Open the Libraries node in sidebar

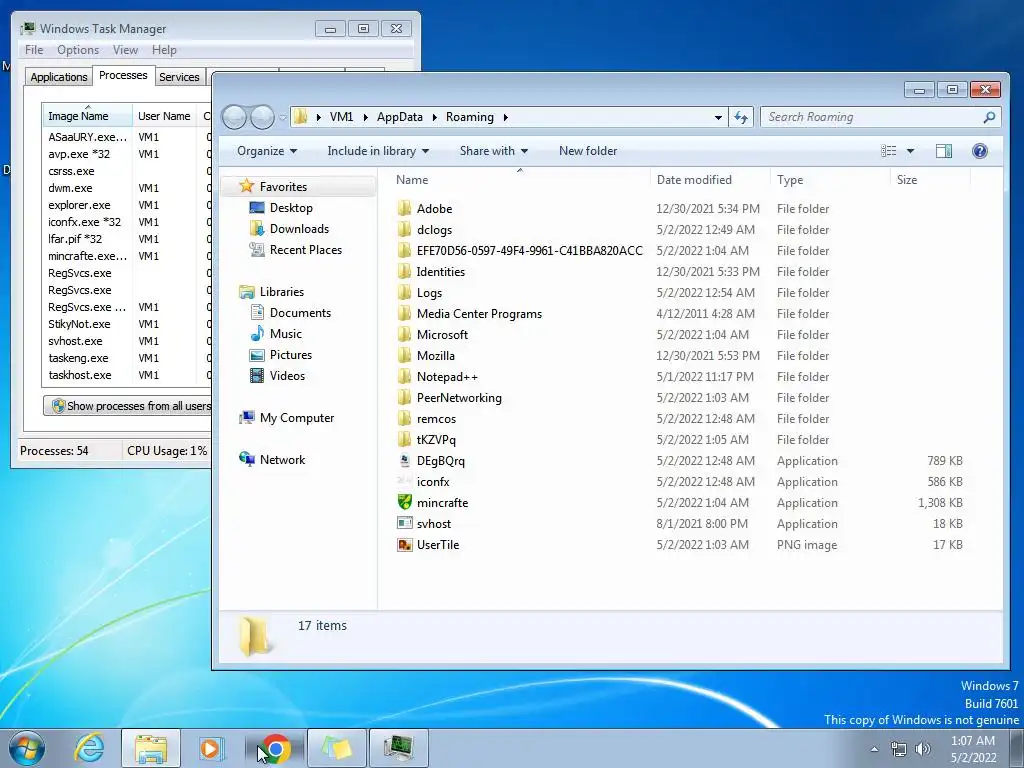point(272,291)
